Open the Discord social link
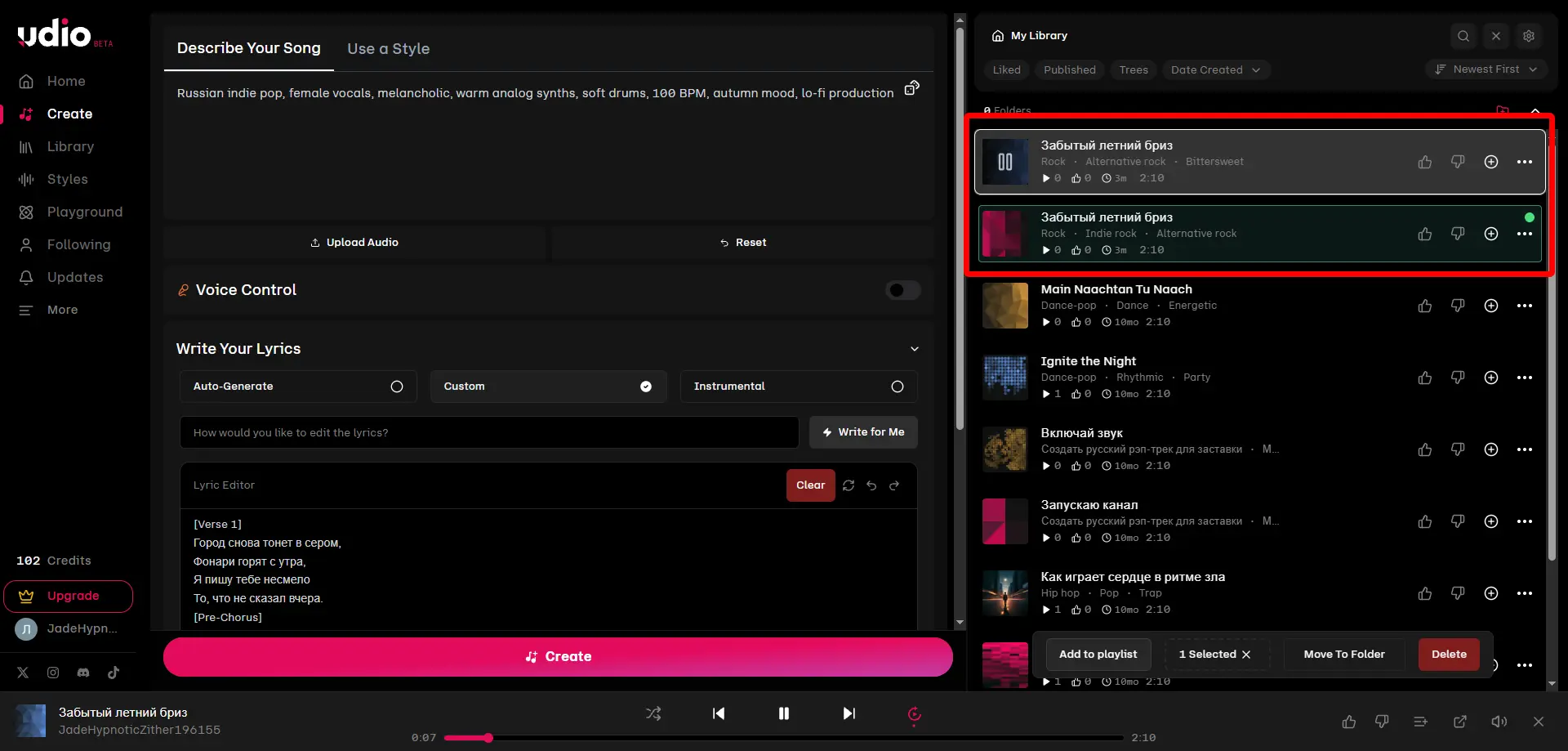The image size is (1568, 751). (x=83, y=673)
